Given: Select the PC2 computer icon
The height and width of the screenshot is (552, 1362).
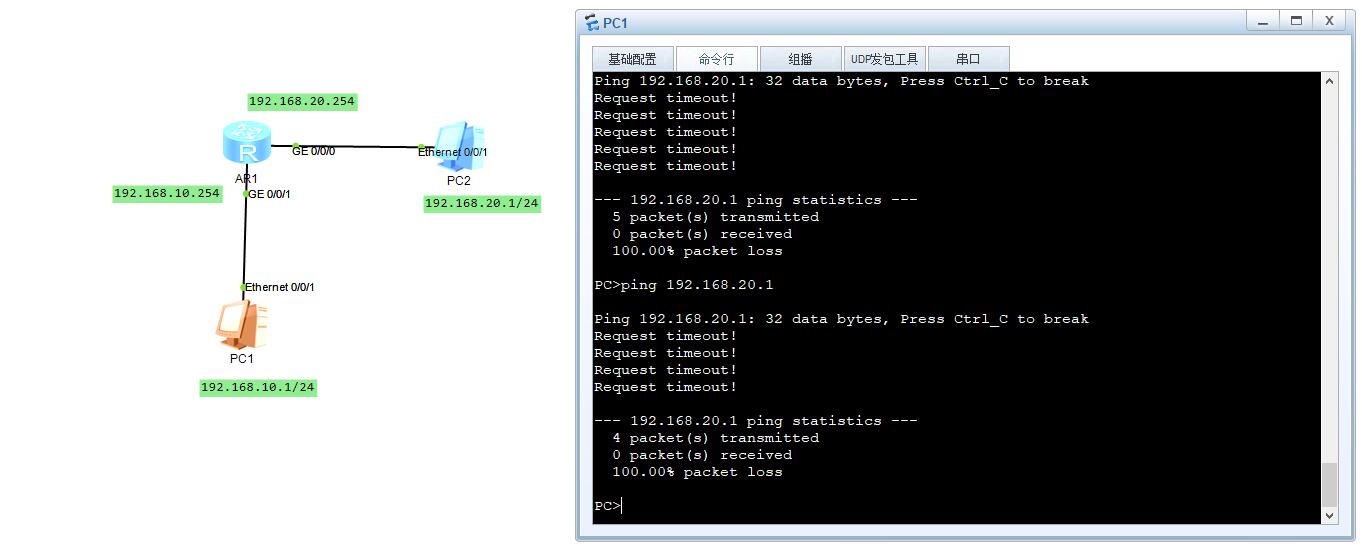Looking at the screenshot, I should pyautogui.click(x=460, y=147).
